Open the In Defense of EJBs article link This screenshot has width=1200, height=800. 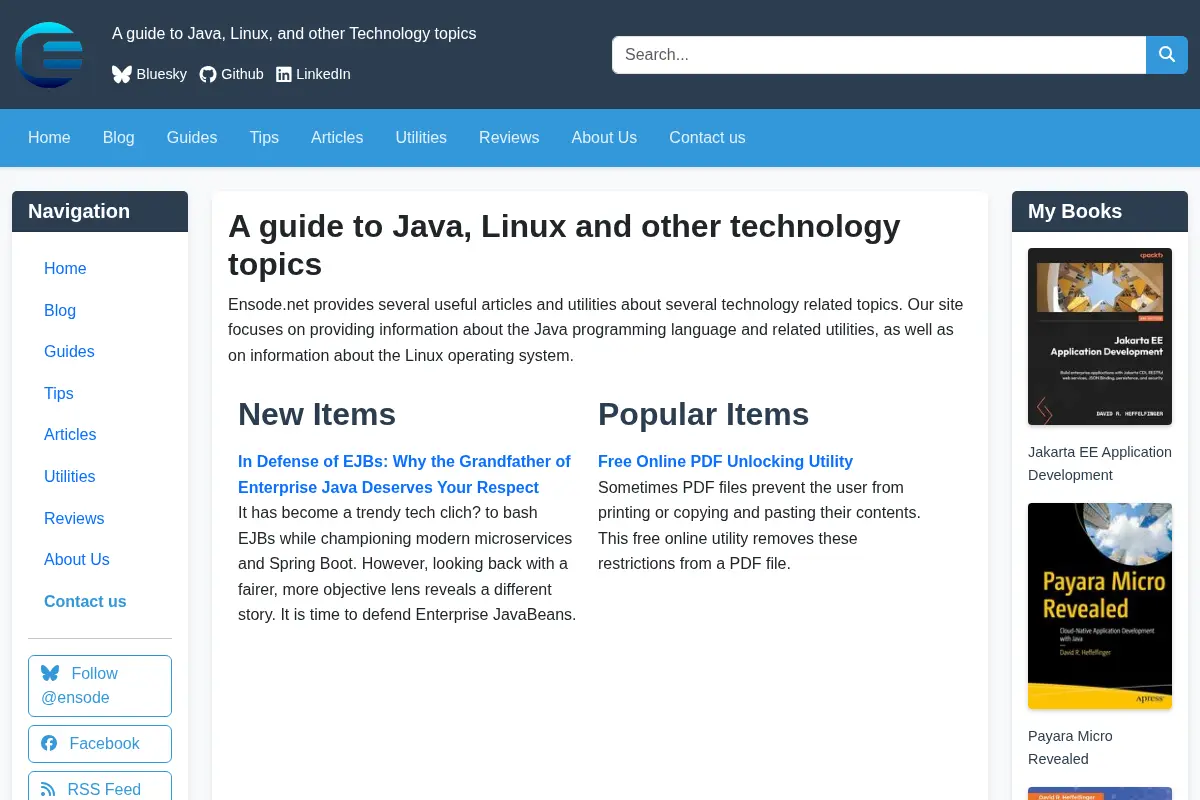(404, 474)
